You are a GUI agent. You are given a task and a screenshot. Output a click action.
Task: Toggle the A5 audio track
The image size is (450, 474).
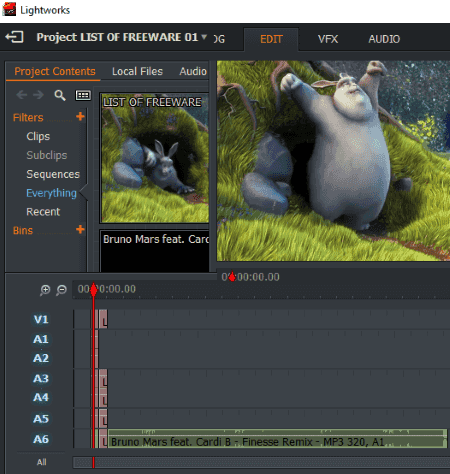click(41, 419)
